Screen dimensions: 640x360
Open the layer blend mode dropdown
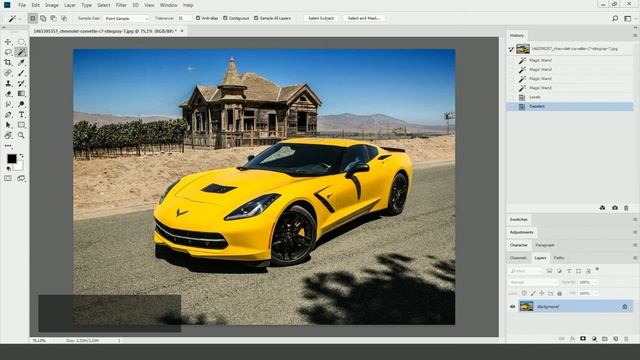[533, 282]
